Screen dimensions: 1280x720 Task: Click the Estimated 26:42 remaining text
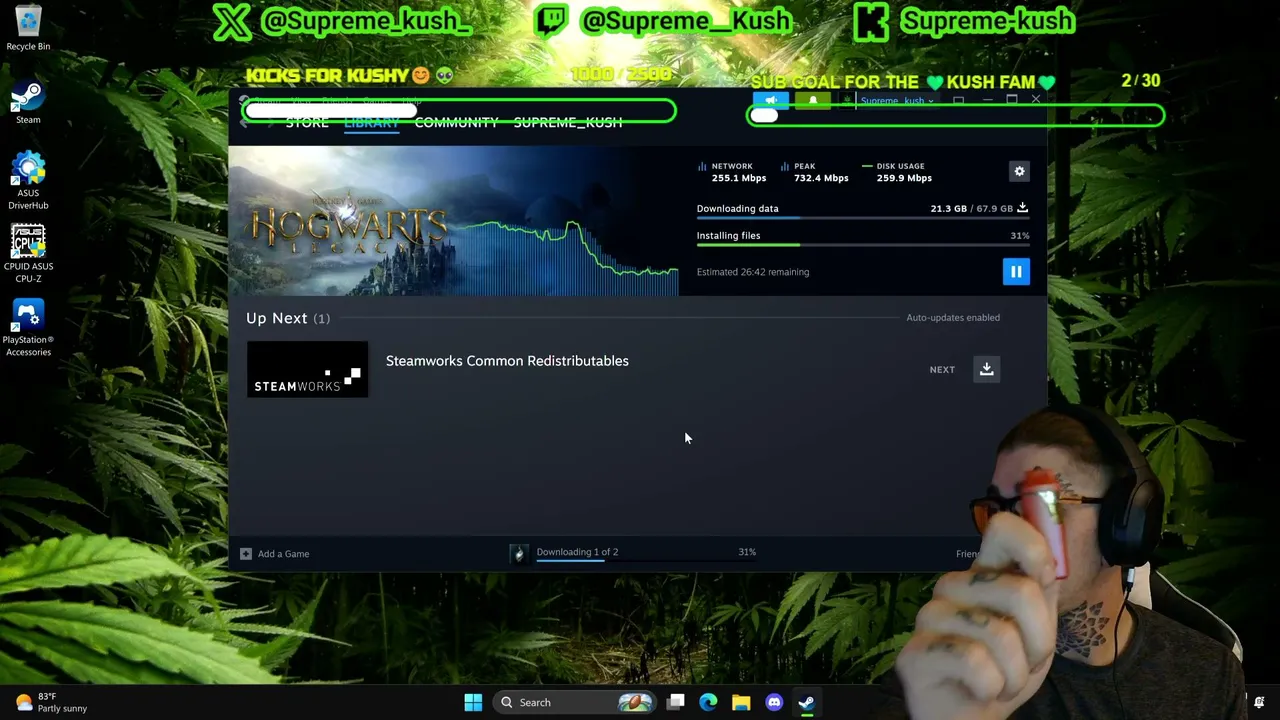pyautogui.click(x=753, y=272)
